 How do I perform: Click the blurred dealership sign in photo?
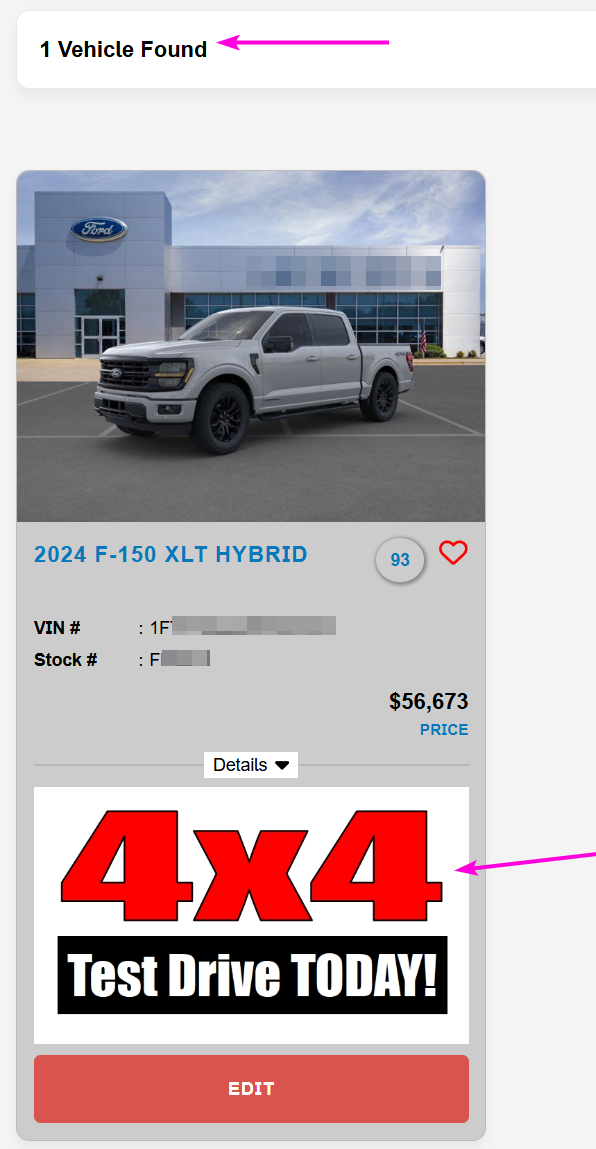coord(343,271)
